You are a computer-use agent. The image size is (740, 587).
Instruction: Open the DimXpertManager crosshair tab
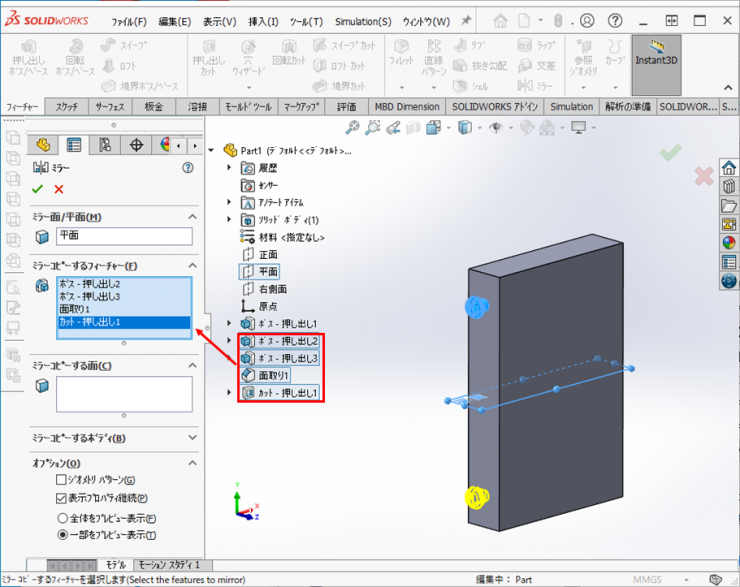point(136,145)
